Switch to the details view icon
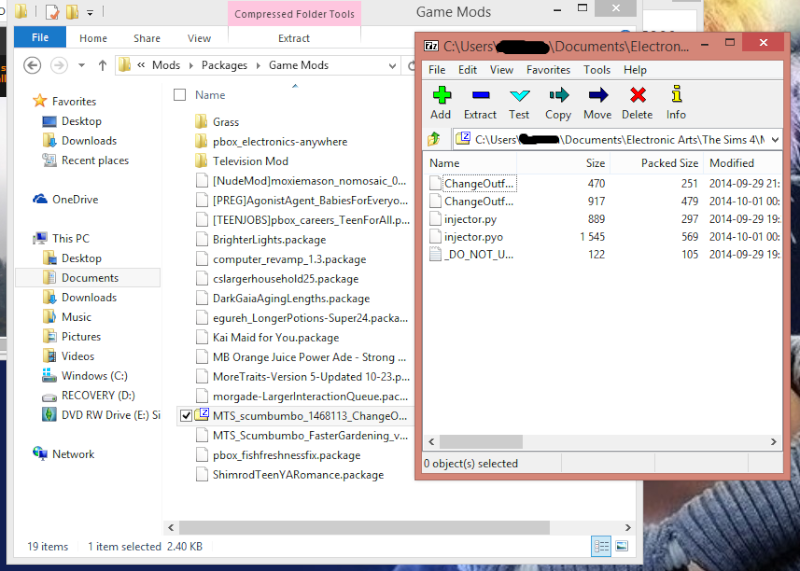Viewport: 800px width, 571px height. [x=601, y=547]
